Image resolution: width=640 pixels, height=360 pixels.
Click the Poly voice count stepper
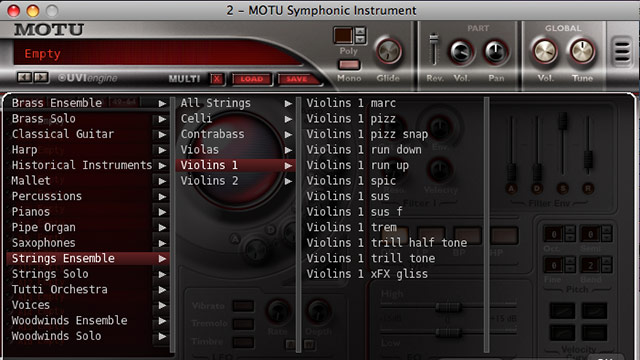[360, 35]
